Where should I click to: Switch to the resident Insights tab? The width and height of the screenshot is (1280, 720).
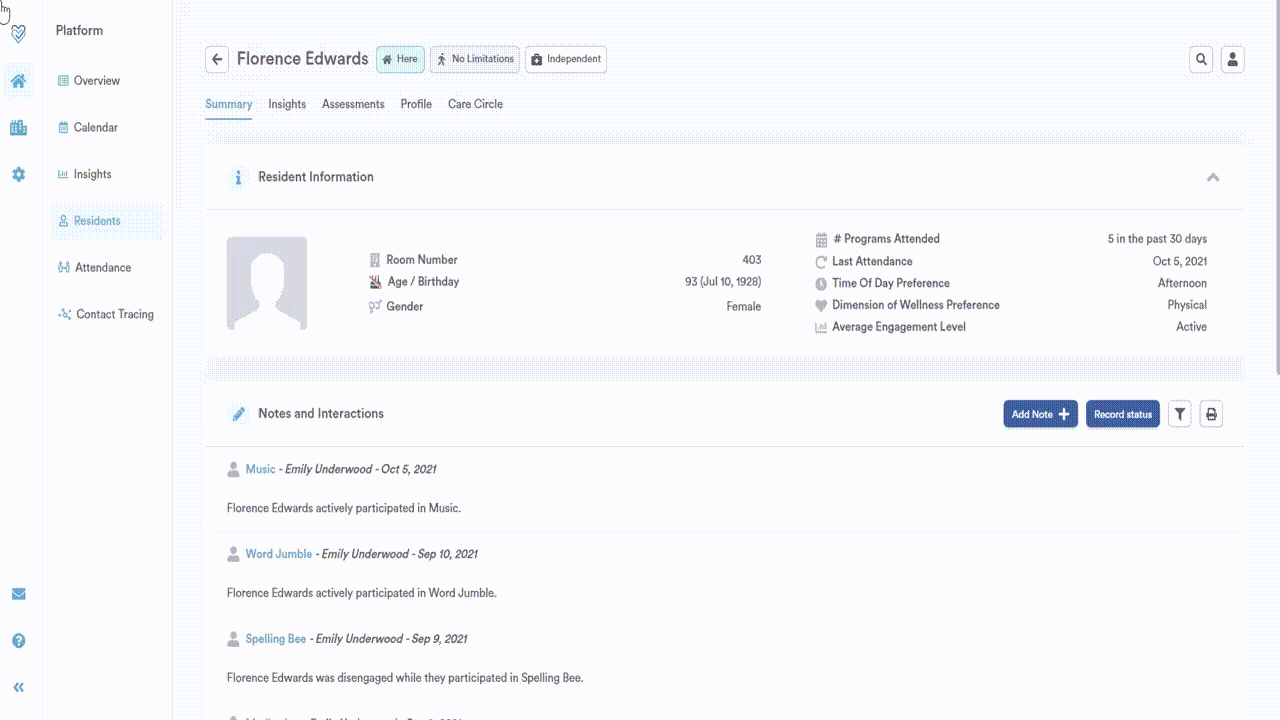(287, 104)
